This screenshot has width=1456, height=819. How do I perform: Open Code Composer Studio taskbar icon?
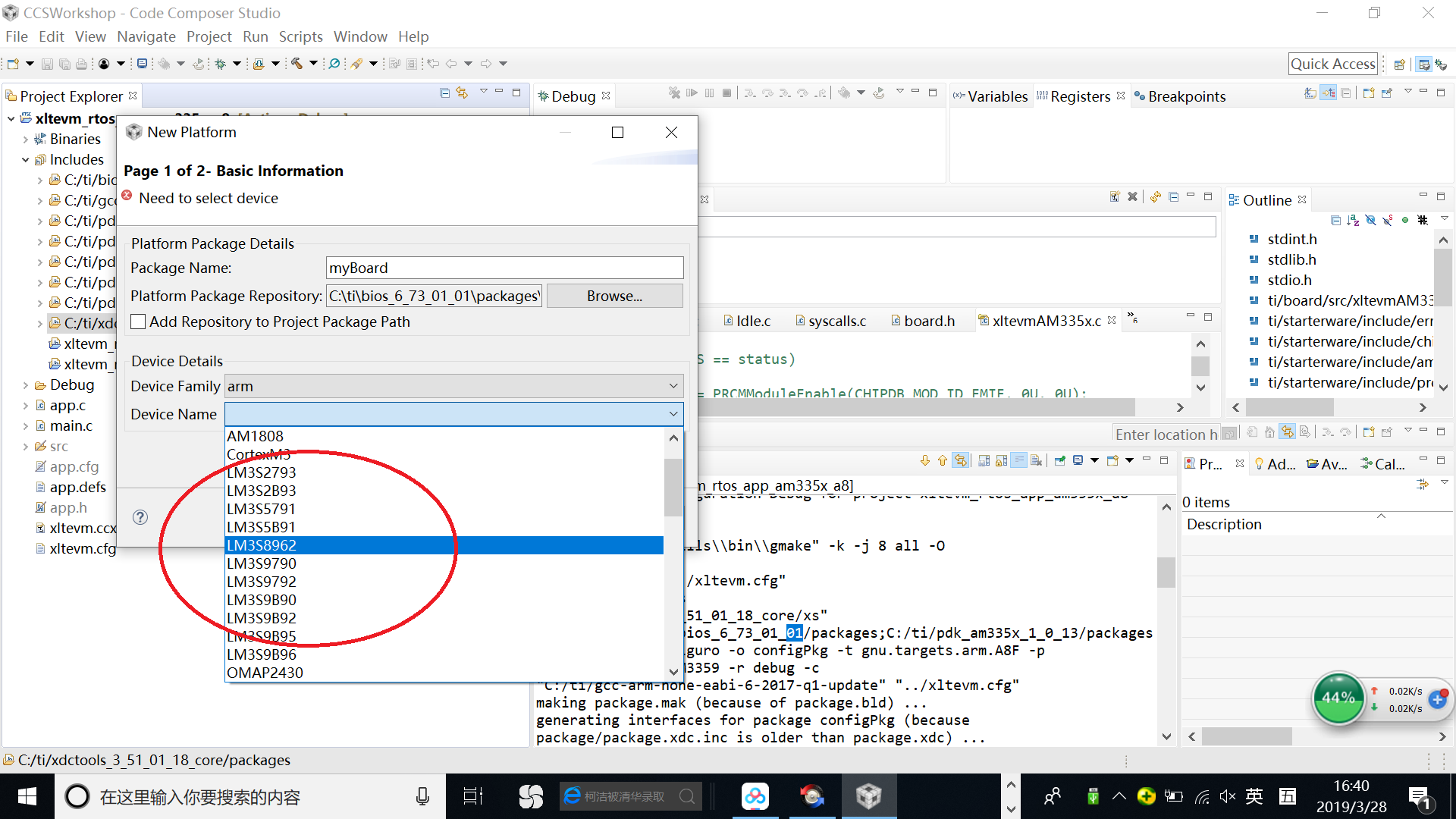coord(868,796)
